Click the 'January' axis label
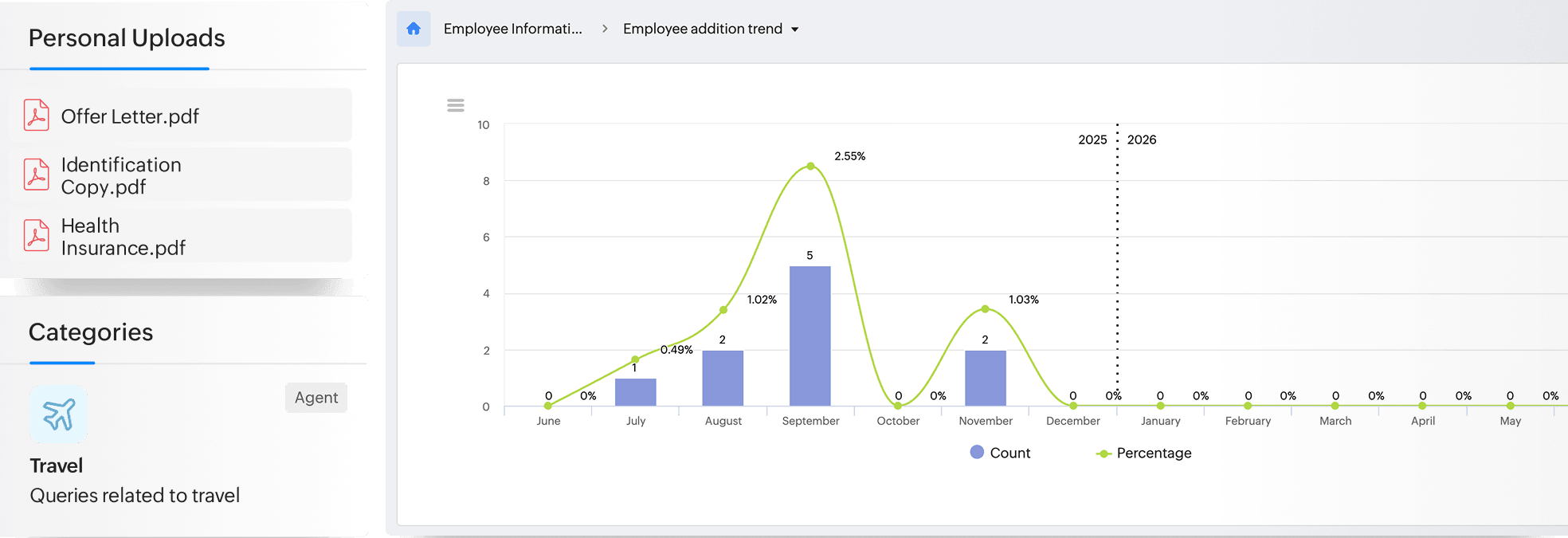Screen dimensions: 1568x538 (x=1160, y=421)
